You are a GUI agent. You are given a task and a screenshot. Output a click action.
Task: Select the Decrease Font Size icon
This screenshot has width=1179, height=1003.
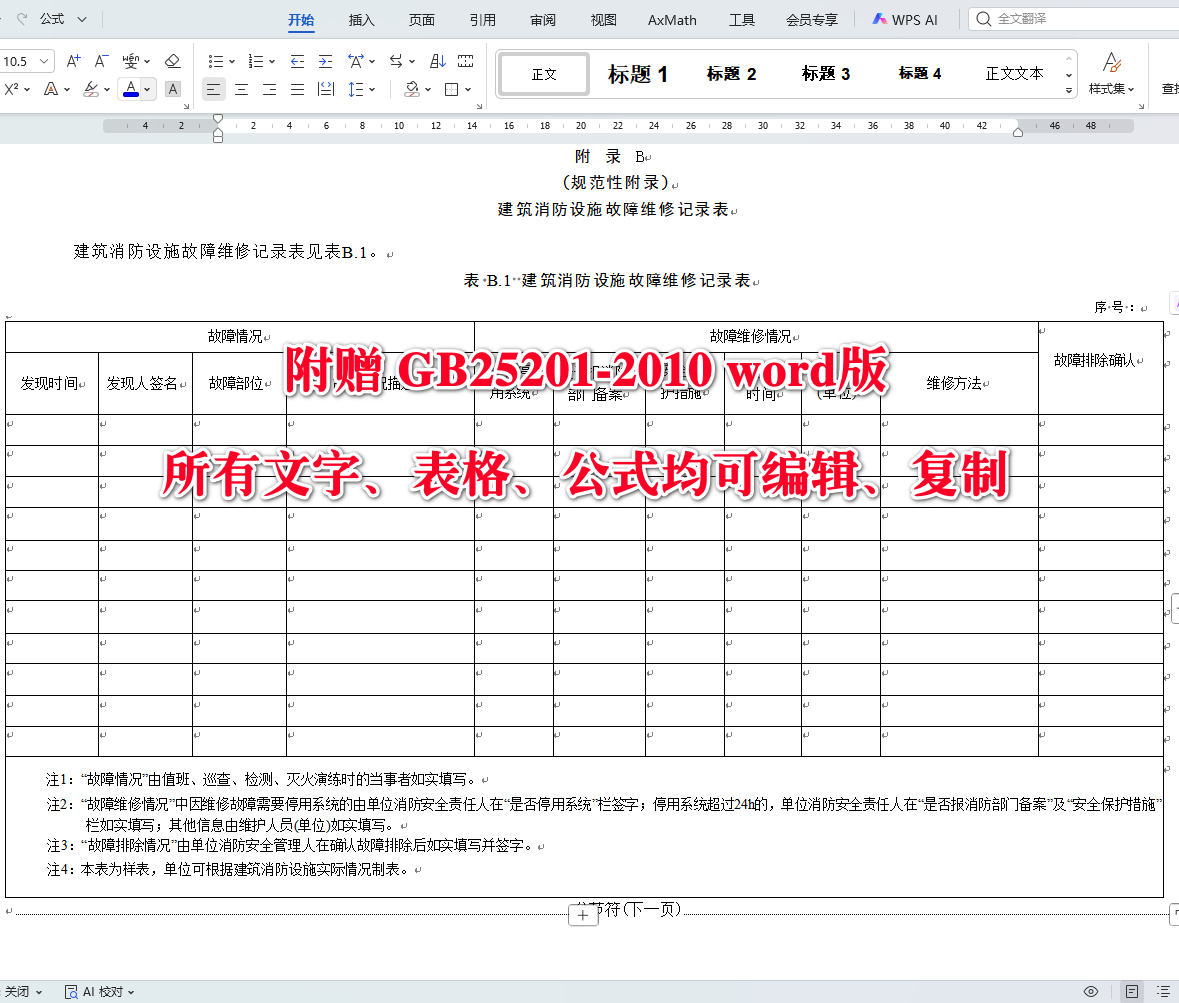coord(100,60)
